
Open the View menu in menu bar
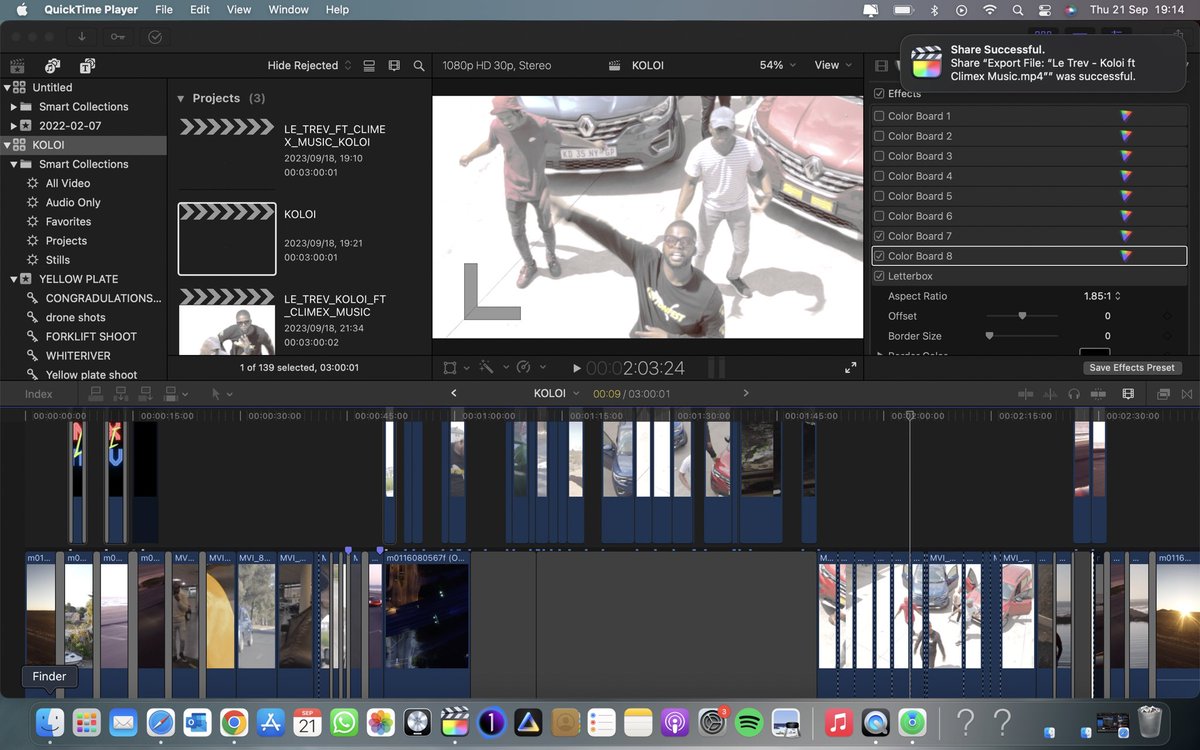239,9
